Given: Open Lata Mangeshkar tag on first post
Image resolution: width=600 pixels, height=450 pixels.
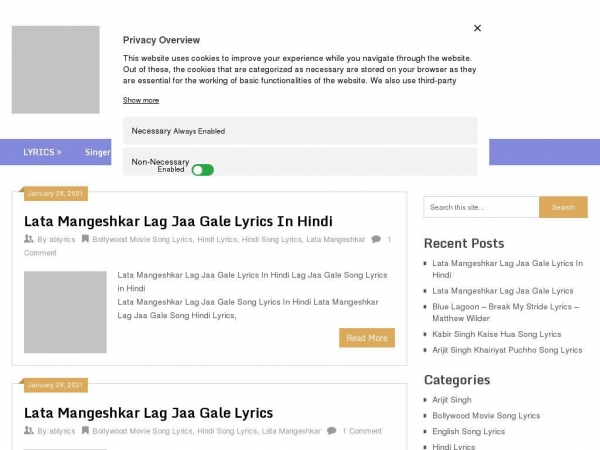Looking at the screenshot, I should pos(336,240).
